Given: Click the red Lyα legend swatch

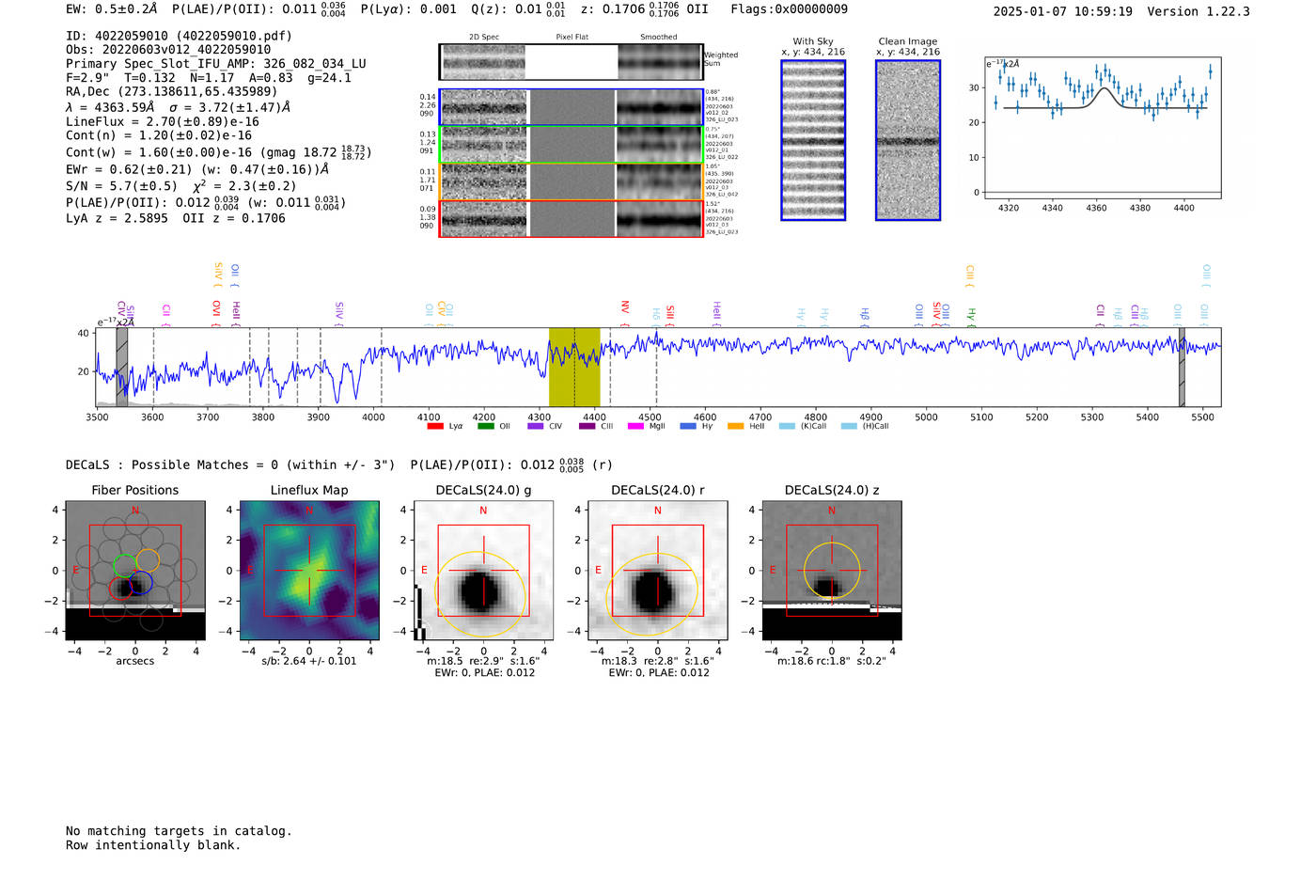Looking at the screenshot, I should (x=435, y=427).
